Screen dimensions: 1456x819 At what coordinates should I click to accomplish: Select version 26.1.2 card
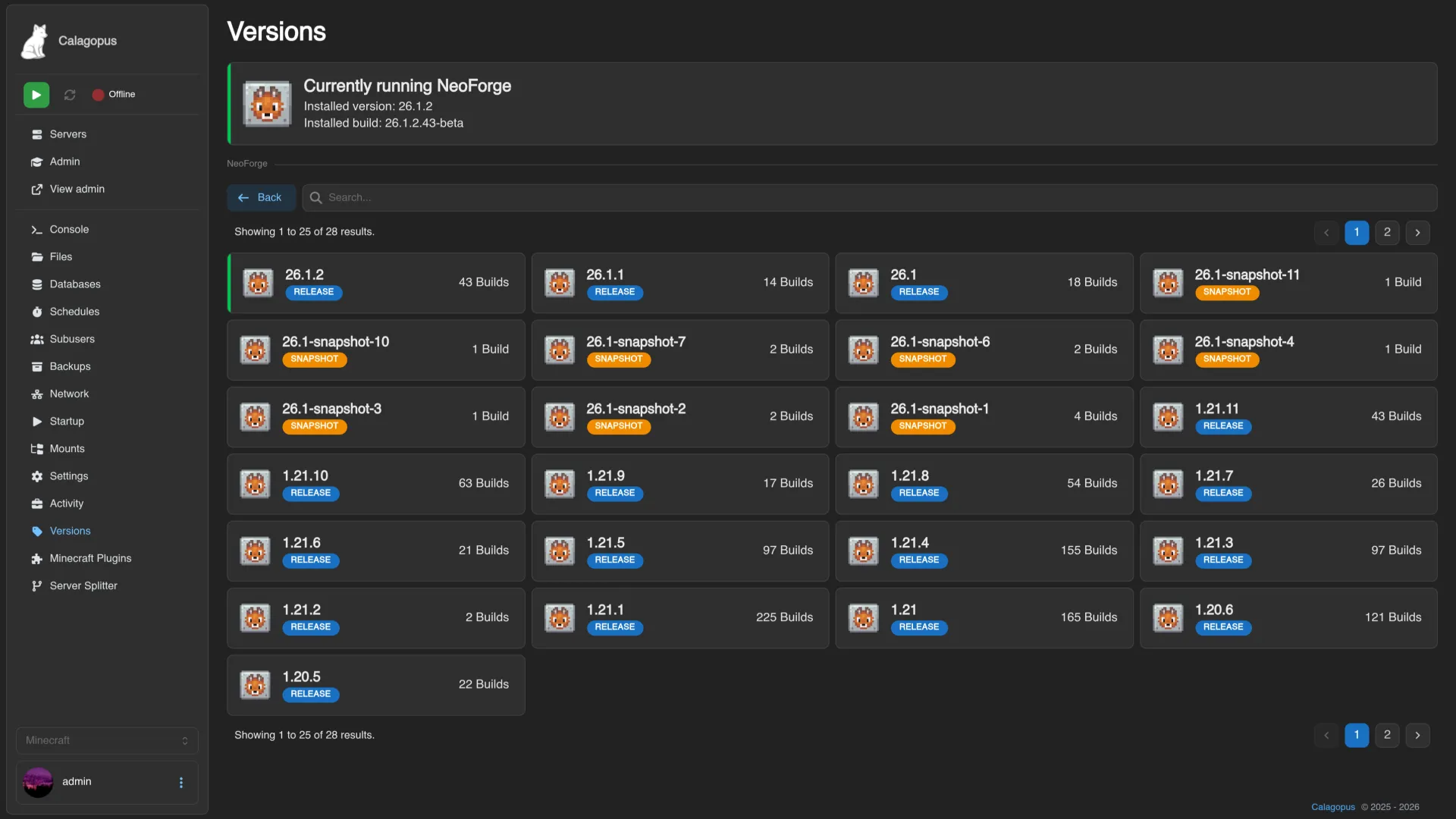[376, 283]
